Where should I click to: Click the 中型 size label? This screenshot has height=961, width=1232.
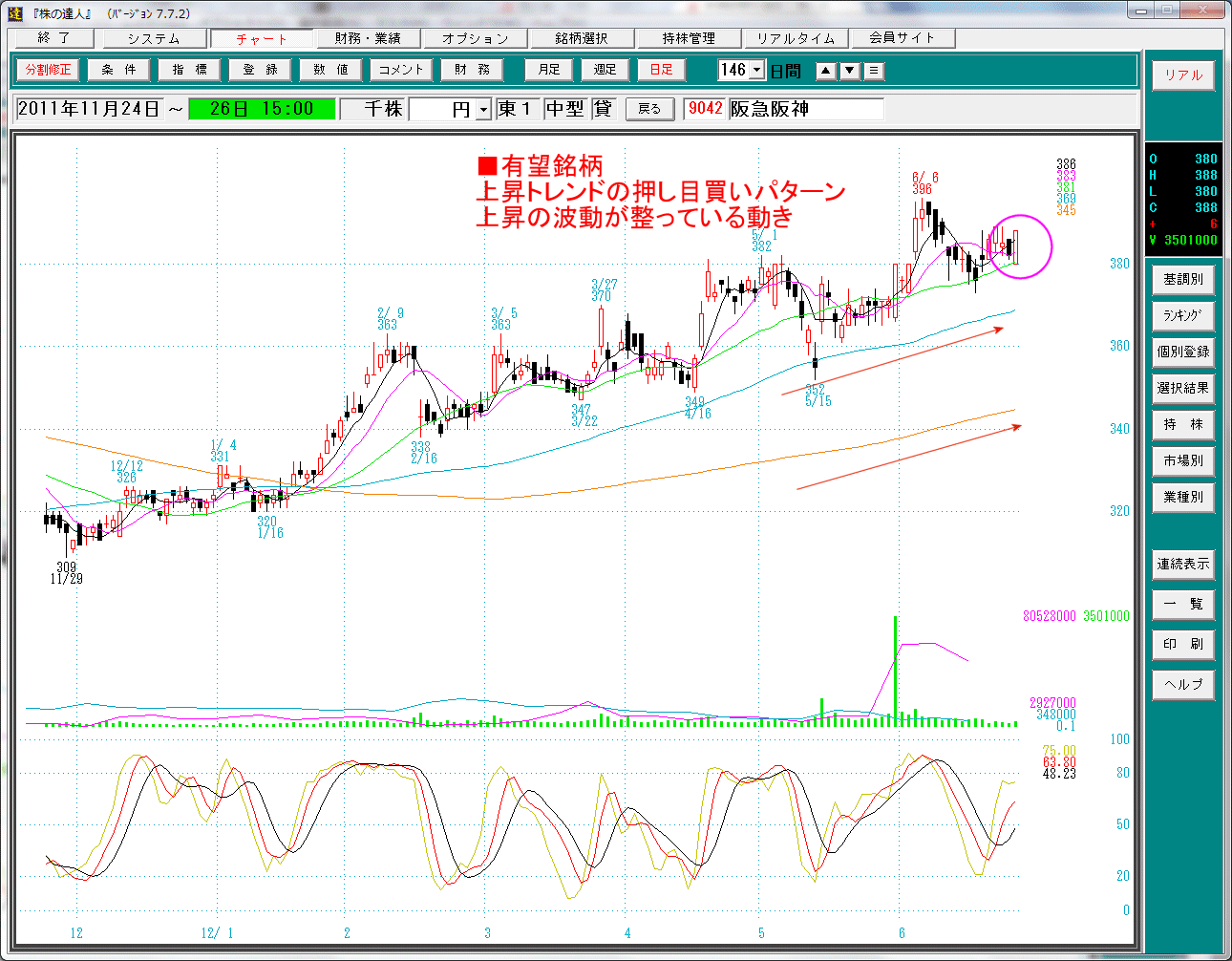click(564, 109)
